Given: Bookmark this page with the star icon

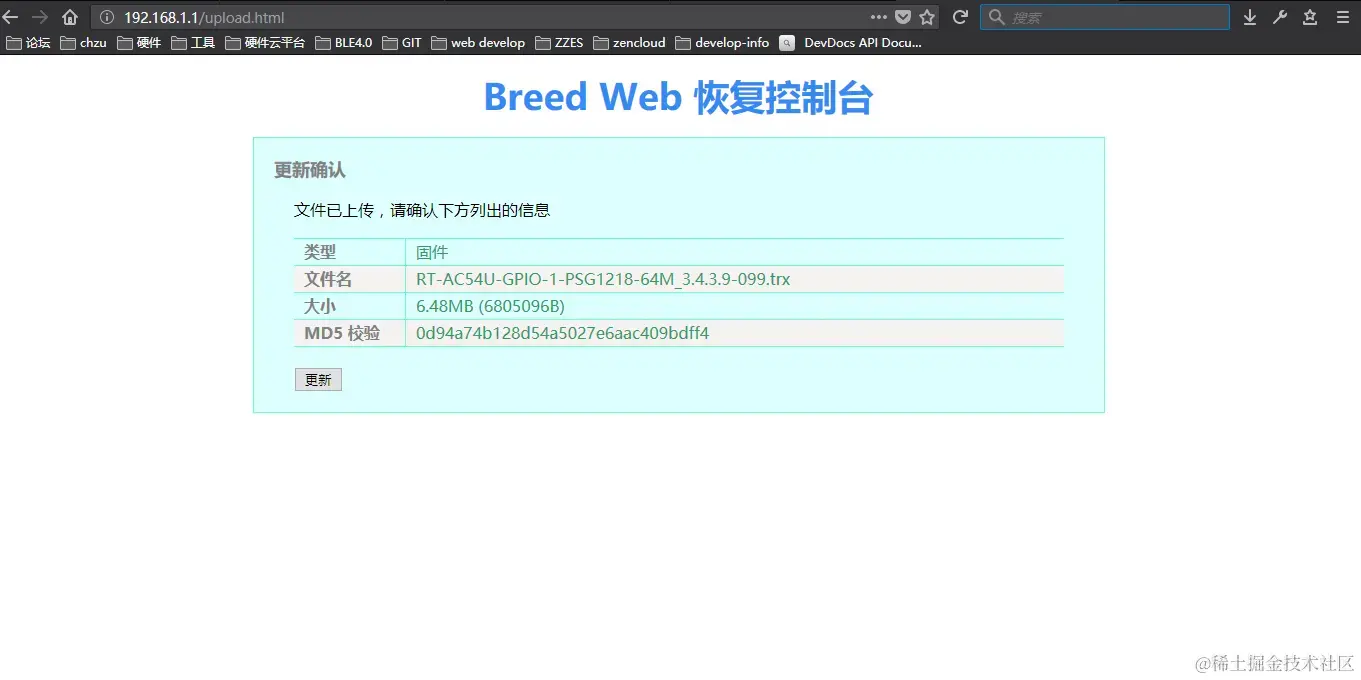Looking at the screenshot, I should [926, 16].
